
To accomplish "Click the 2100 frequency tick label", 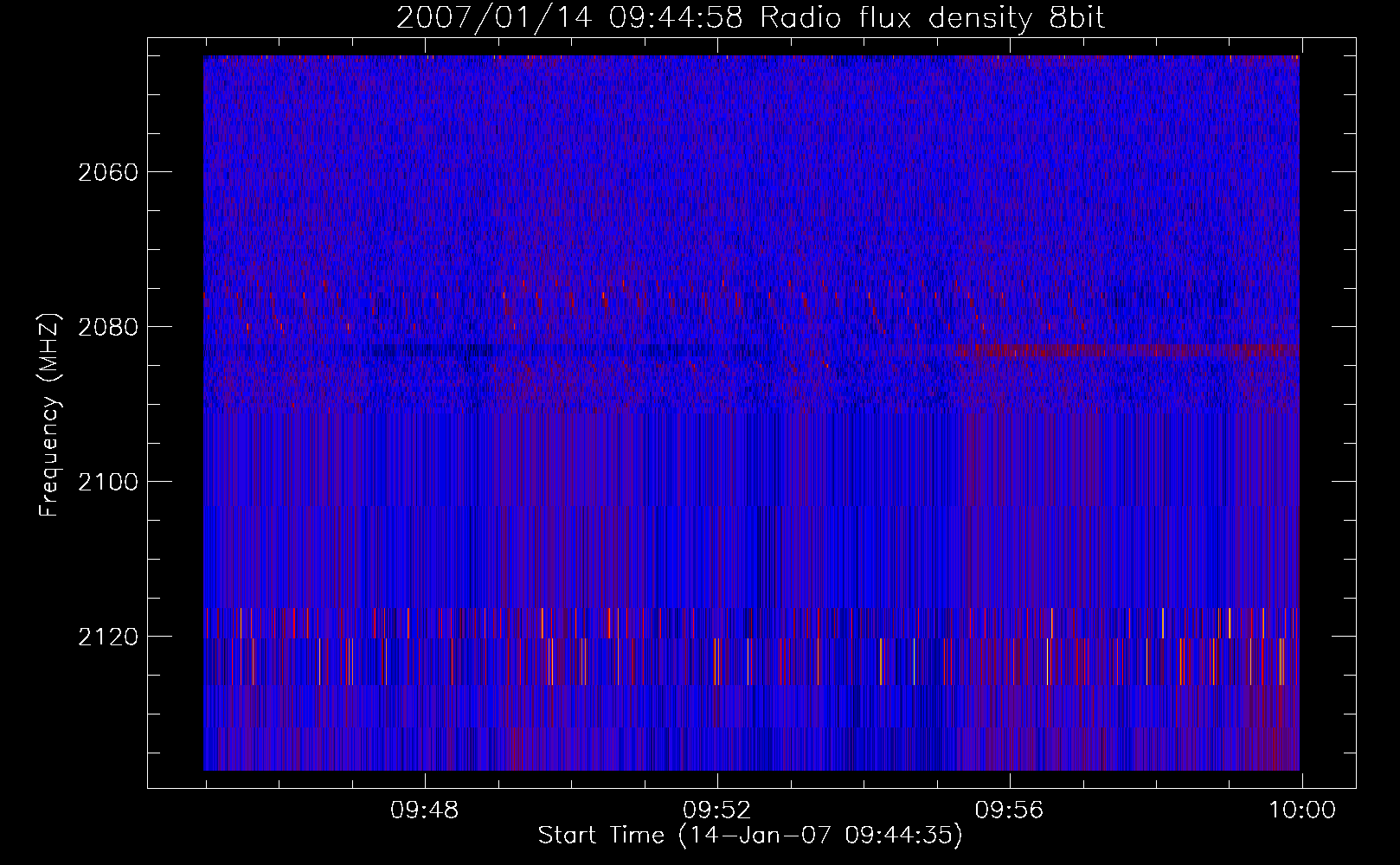I will tap(108, 482).
